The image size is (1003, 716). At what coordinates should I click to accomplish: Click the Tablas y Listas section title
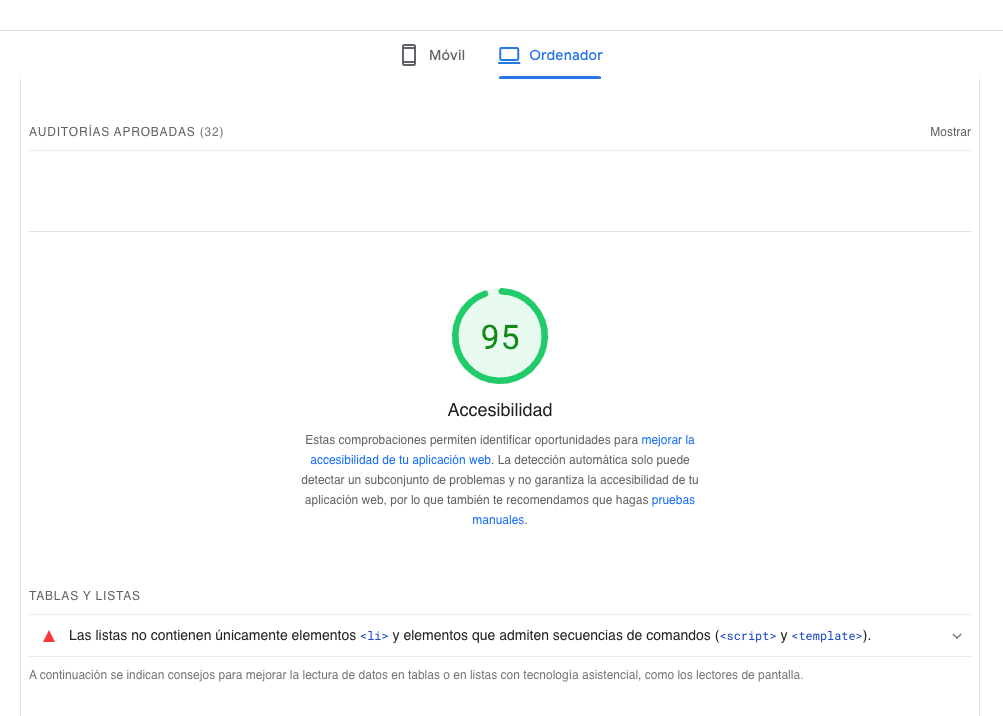pos(85,596)
